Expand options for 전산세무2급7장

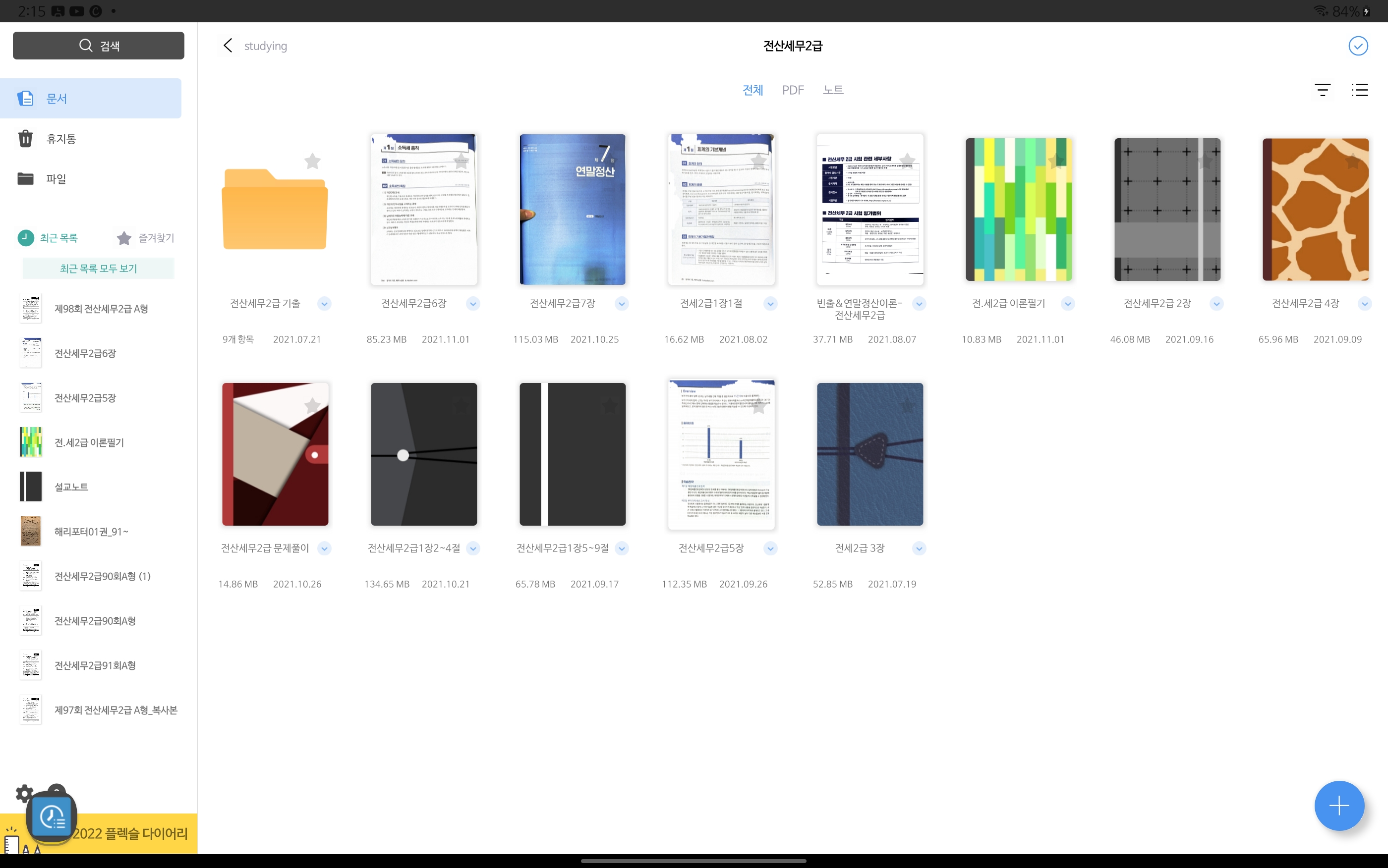click(622, 304)
